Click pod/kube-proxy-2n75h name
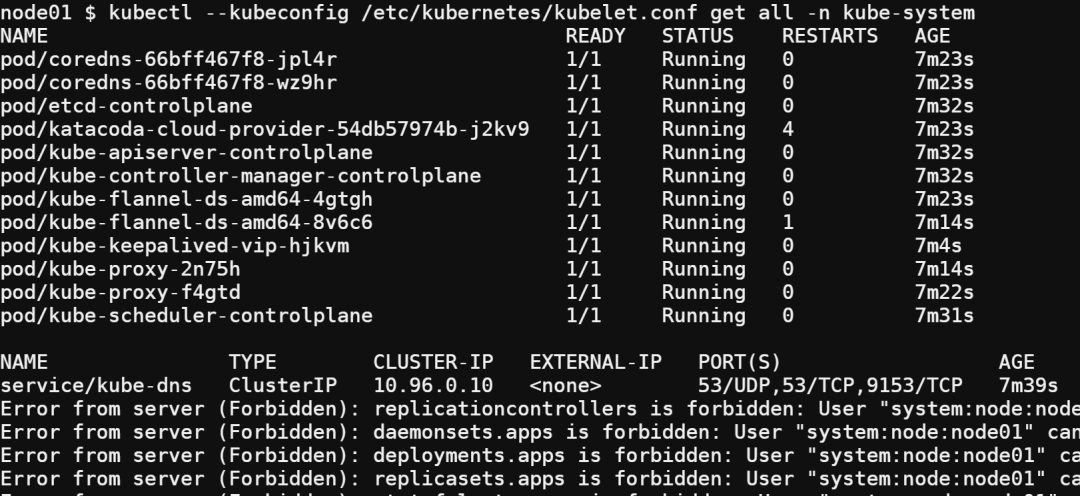 click(x=121, y=269)
